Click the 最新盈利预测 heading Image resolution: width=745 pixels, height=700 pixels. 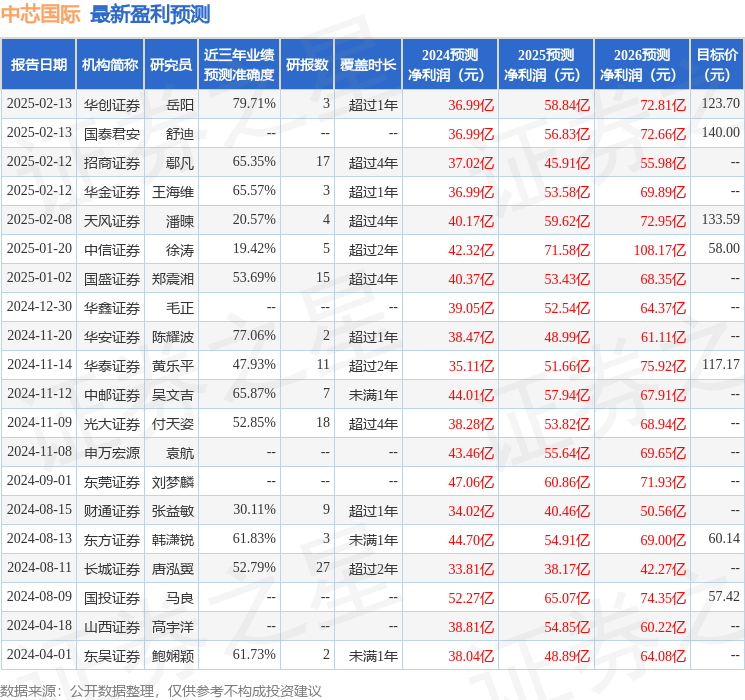point(150,14)
